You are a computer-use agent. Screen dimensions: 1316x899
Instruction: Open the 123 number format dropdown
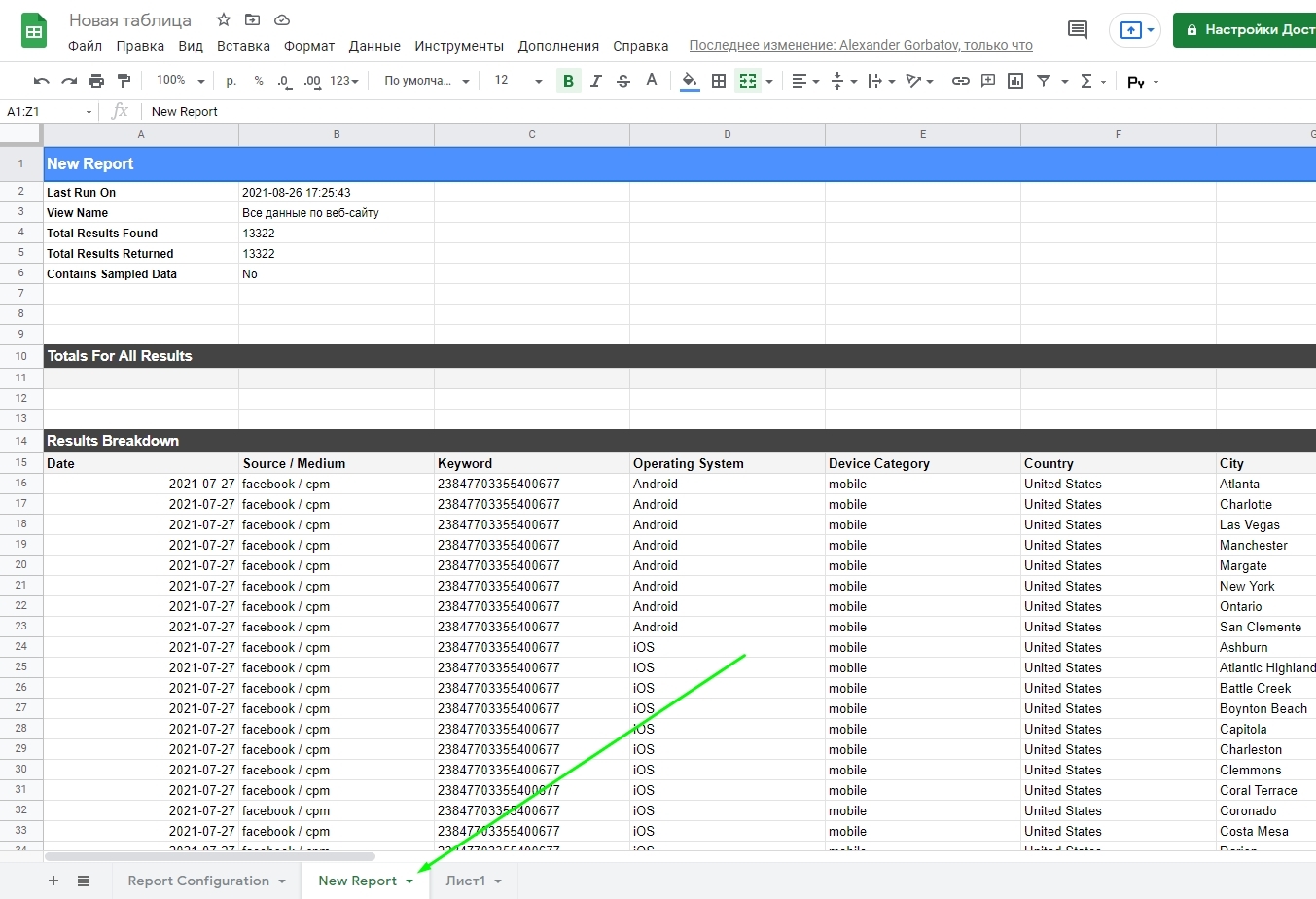(344, 81)
